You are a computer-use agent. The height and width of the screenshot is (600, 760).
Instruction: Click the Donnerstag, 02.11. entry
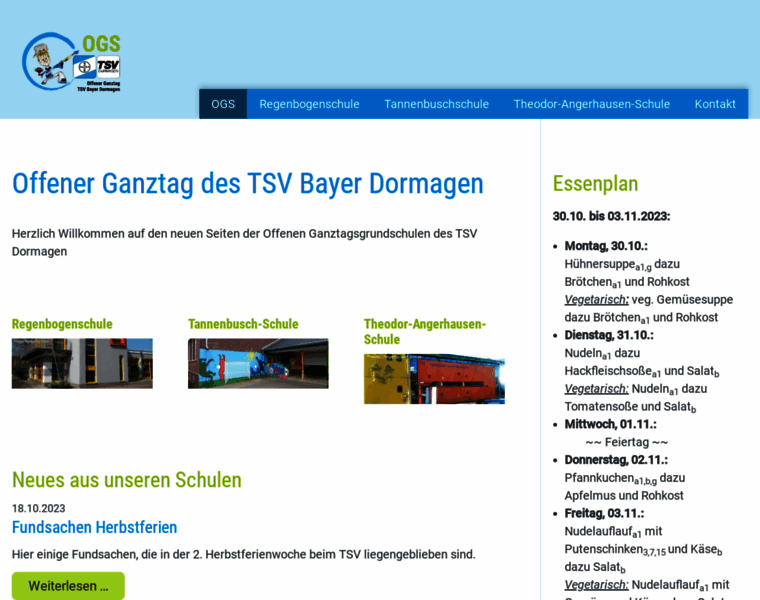click(616, 460)
